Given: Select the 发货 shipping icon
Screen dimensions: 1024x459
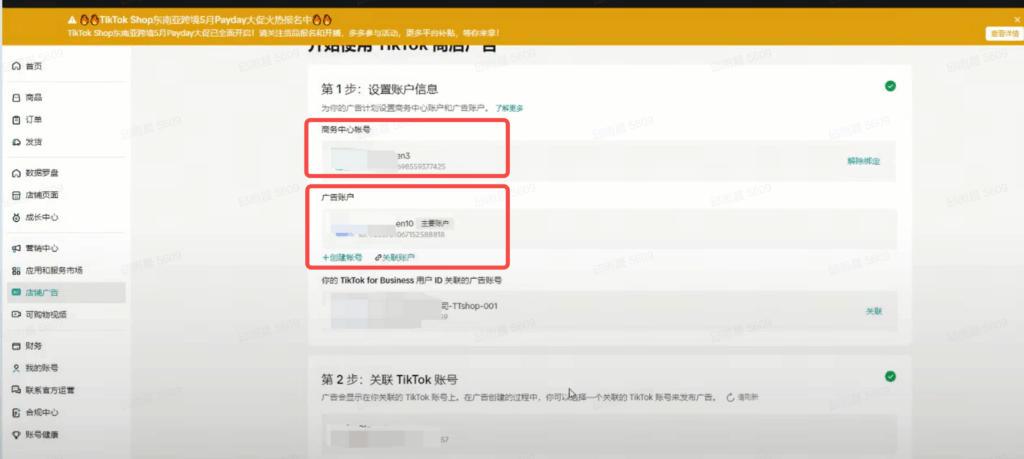Looking at the screenshot, I should click(16, 142).
